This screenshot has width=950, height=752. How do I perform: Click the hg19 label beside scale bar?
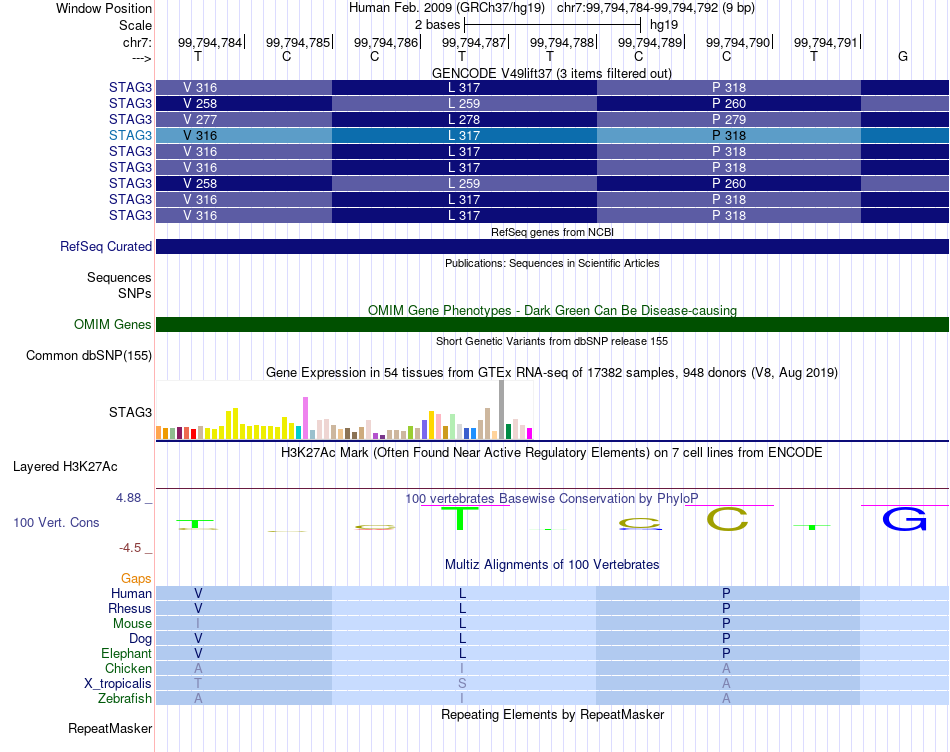[663, 25]
